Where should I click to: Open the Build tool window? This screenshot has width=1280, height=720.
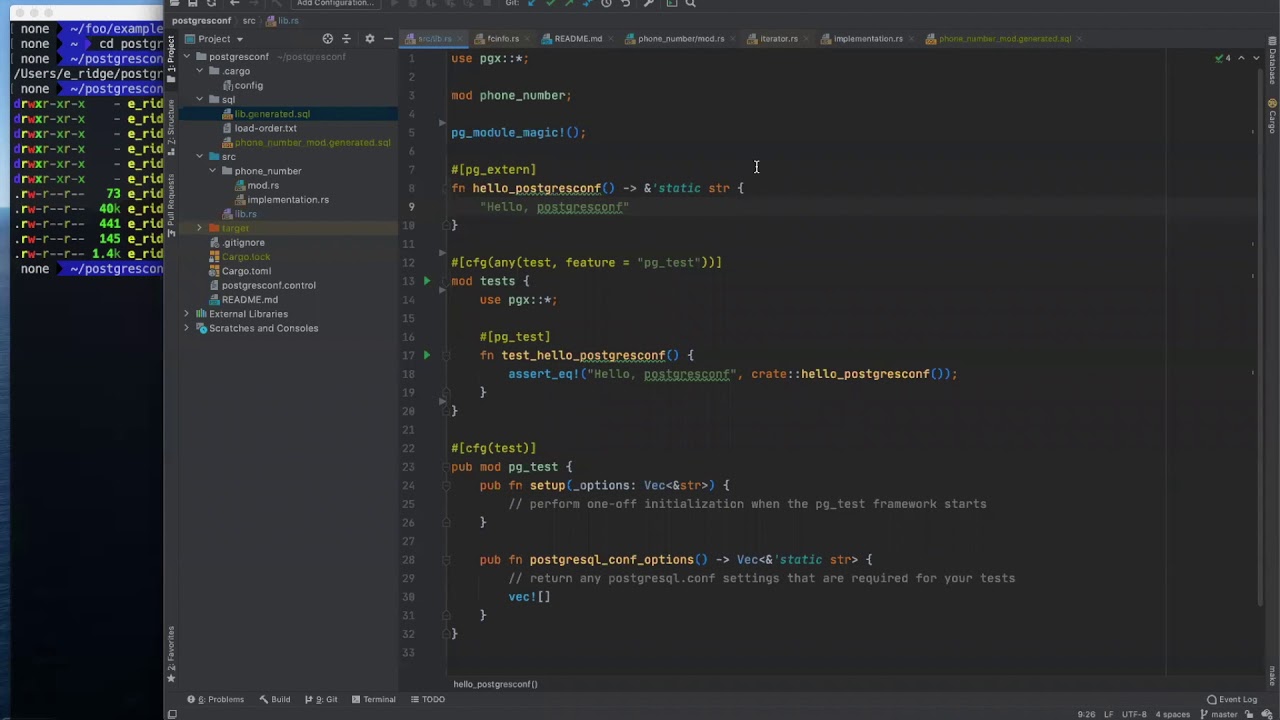[275, 700]
